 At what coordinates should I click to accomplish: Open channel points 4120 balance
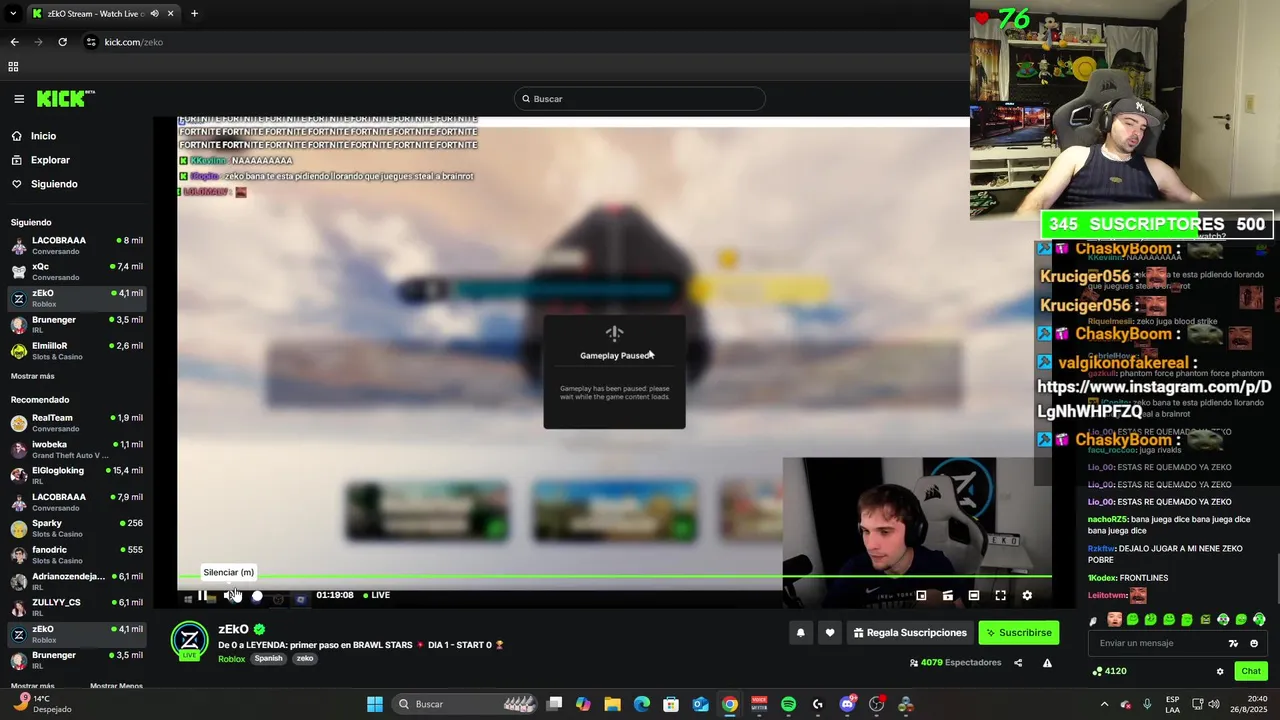(x=1110, y=671)
